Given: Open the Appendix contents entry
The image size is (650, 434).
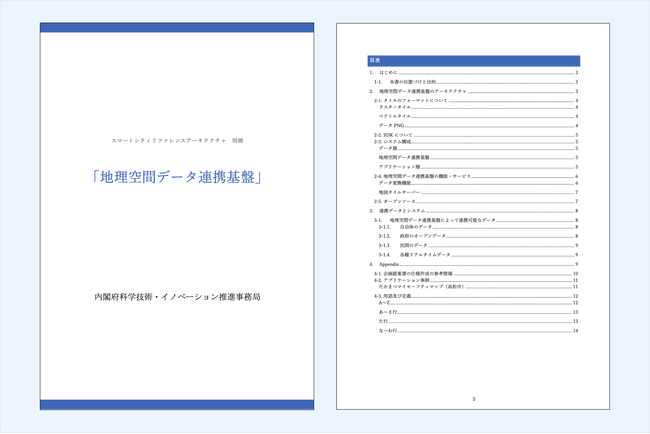Looking at the screenshot, I should [x=391, y=264].
